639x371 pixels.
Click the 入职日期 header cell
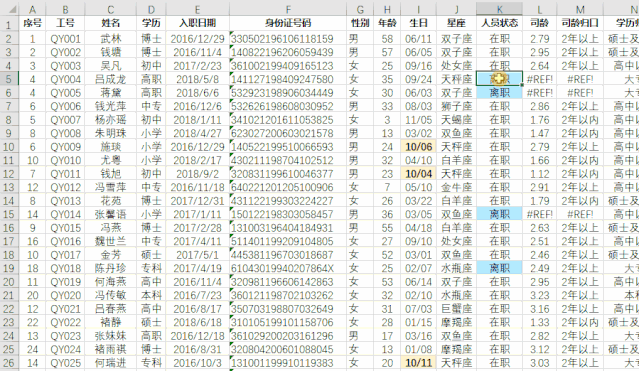[x=197, y=23]
